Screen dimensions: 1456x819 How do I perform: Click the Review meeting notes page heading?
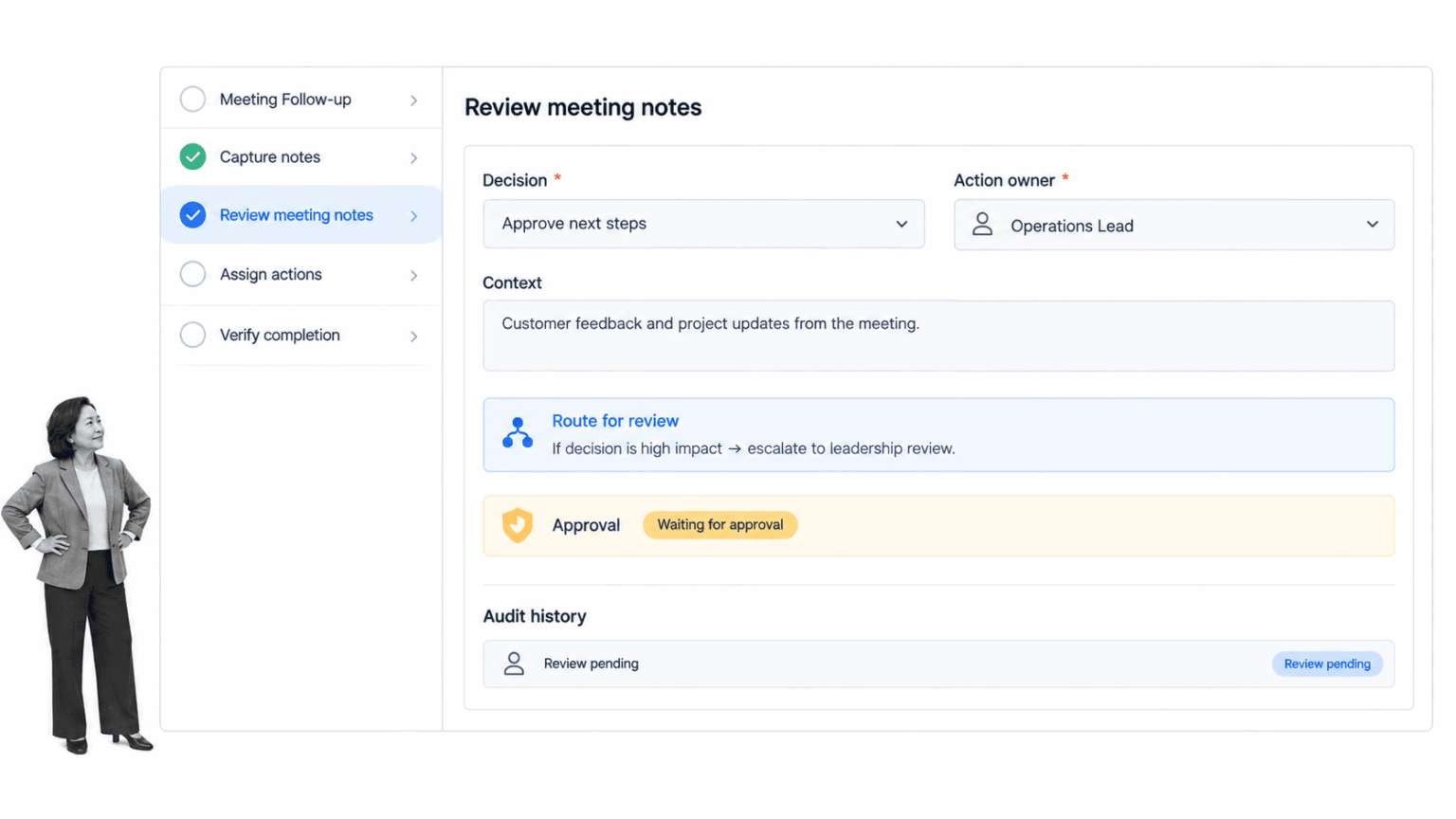583,107
